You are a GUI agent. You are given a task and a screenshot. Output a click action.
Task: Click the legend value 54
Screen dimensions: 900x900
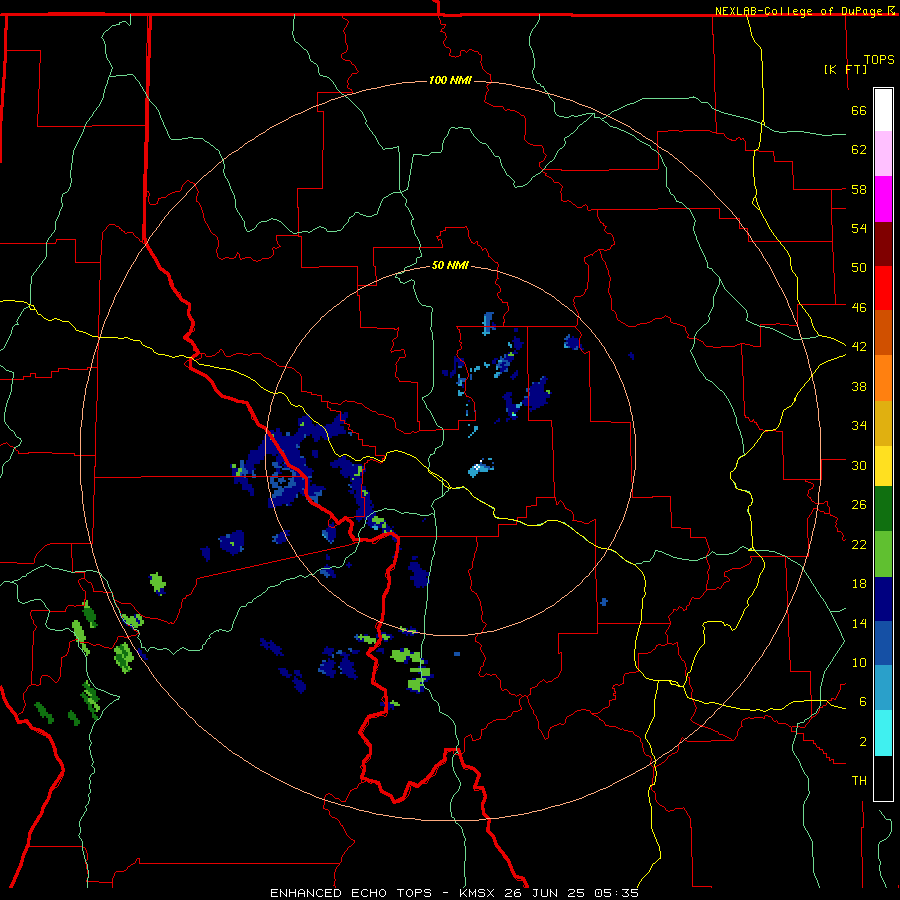point(859,228)
